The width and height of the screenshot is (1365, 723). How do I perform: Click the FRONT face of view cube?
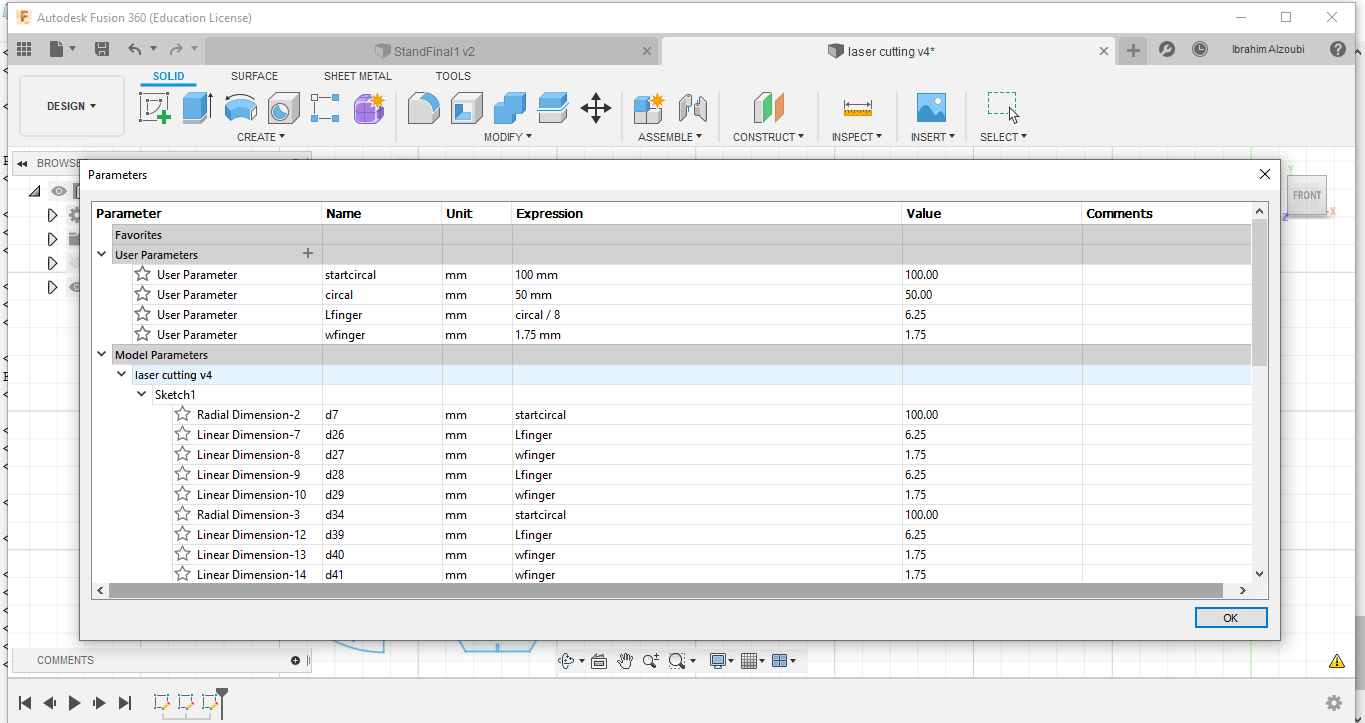(1306, 195)
